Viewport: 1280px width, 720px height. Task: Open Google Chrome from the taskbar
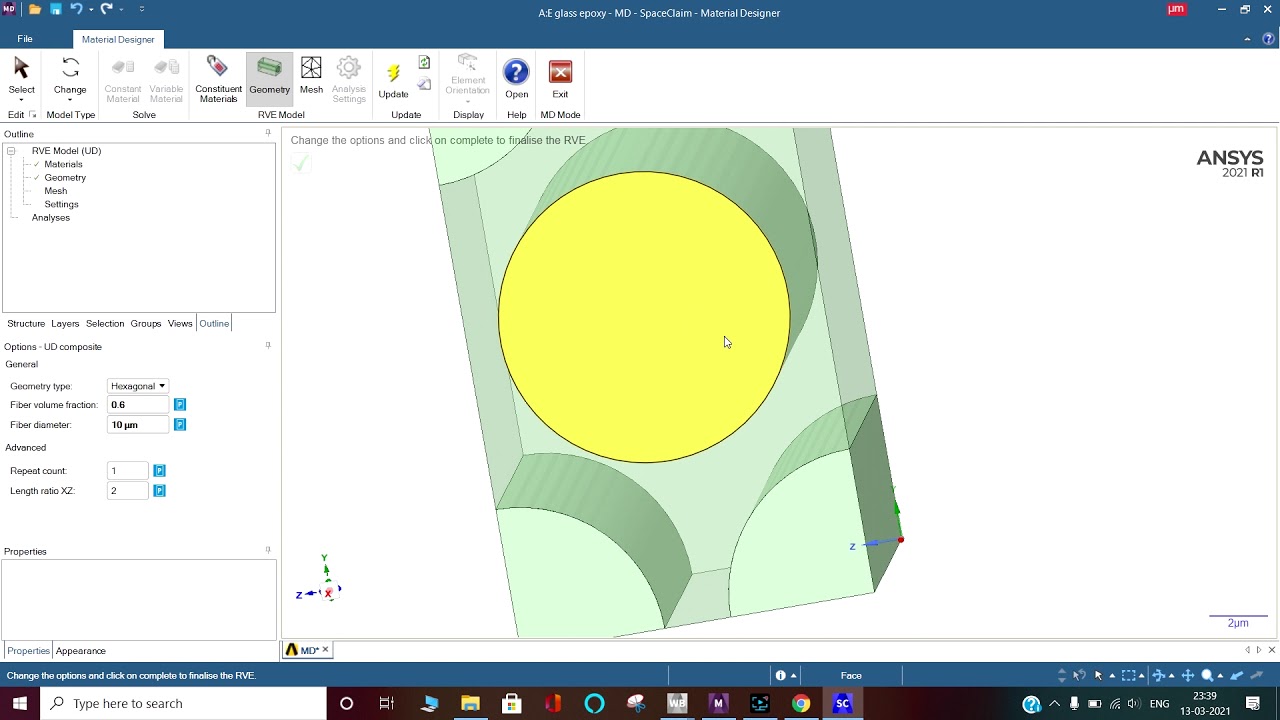[801, 703]
